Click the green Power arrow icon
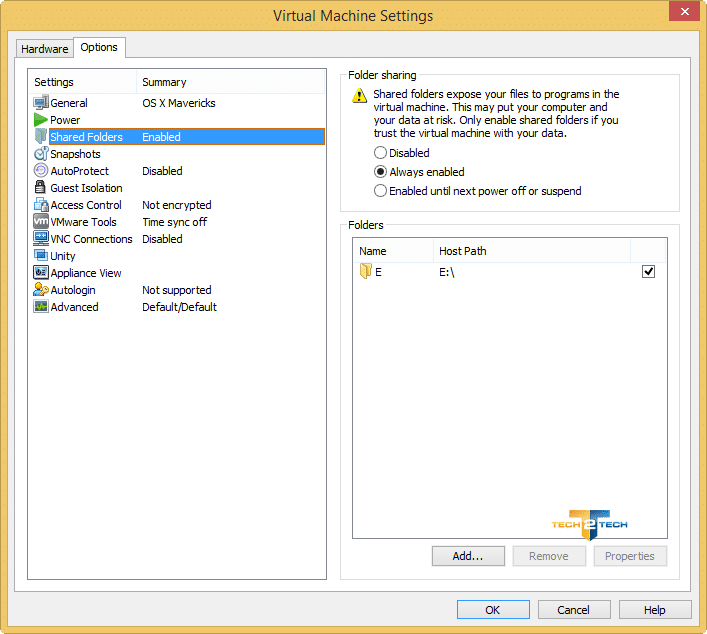This screenshot has width=707, height=634. coord(41,120)
